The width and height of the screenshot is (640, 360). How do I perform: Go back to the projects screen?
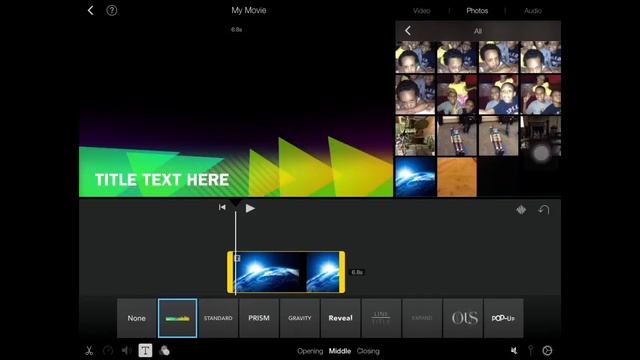coord(91,10)
